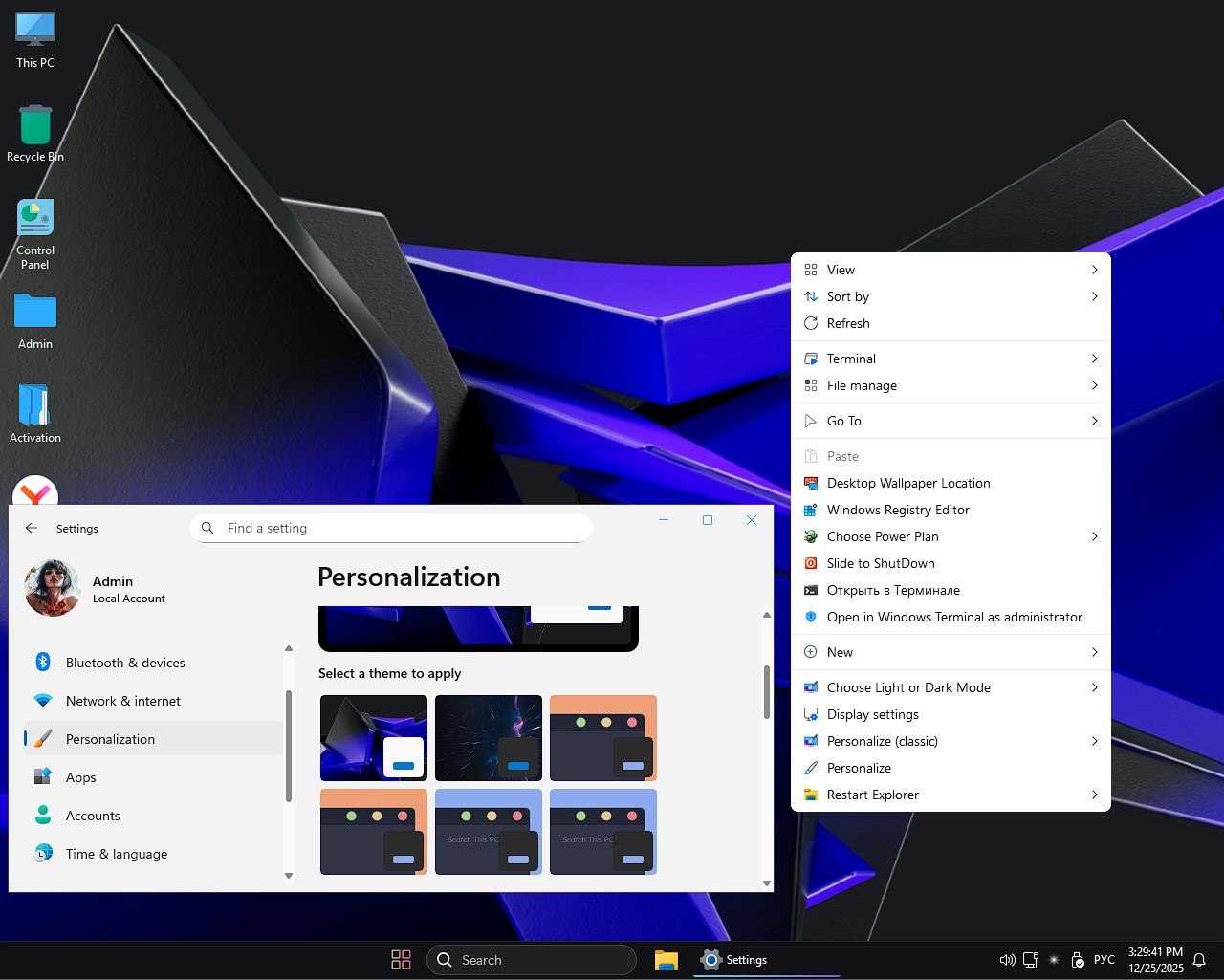The height and width of the screenshot is (980, 1224).
Task: Click Refresh in the context menu
Action: point(848,323)
